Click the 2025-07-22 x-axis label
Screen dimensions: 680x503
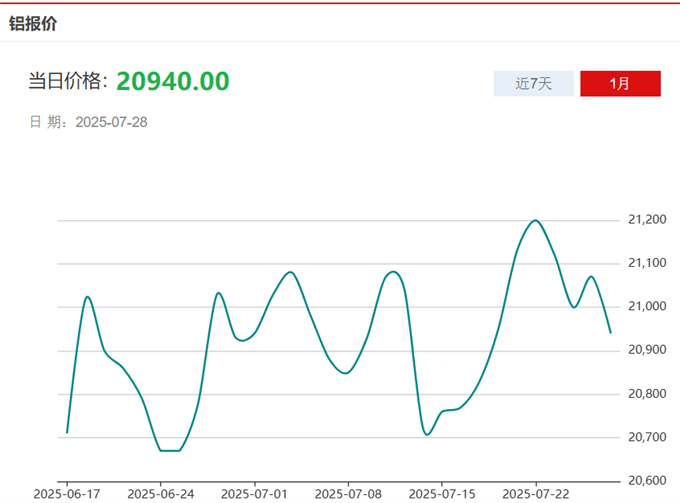coord(535,494)
